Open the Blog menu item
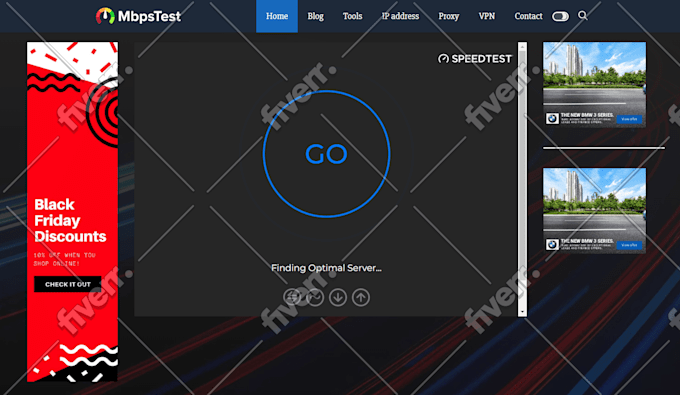The image size is (680, 395). [x=315, y=16]
